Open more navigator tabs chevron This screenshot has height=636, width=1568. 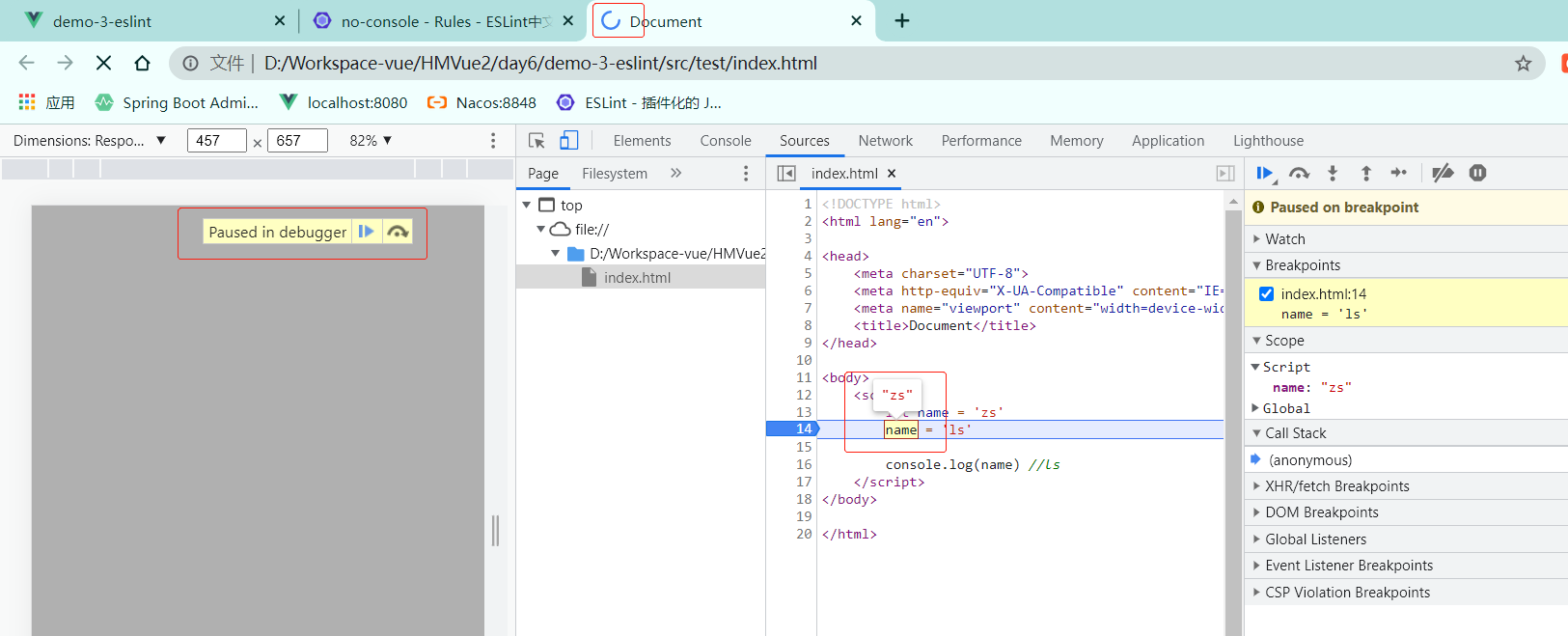pyautogui.click(x=675, y=173)
